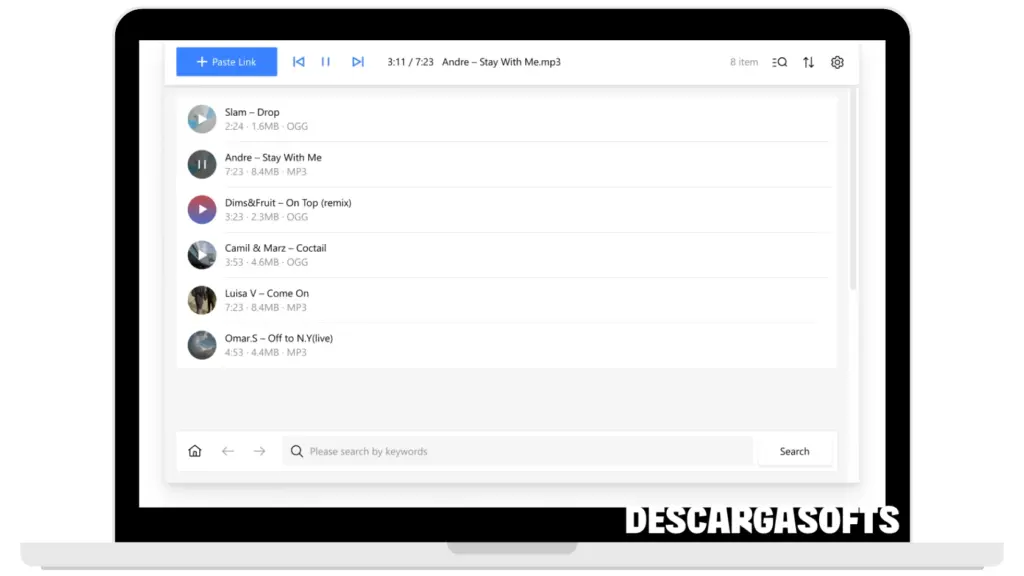
Task: Click the track list vertical scrollbar
Action: [853, 190]
